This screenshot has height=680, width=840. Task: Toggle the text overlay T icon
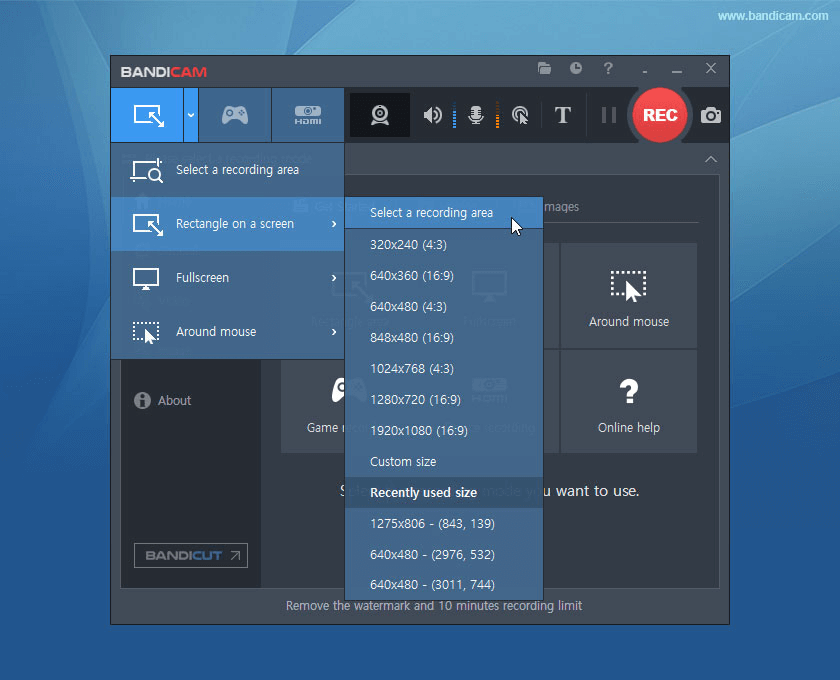pos(562,115)
